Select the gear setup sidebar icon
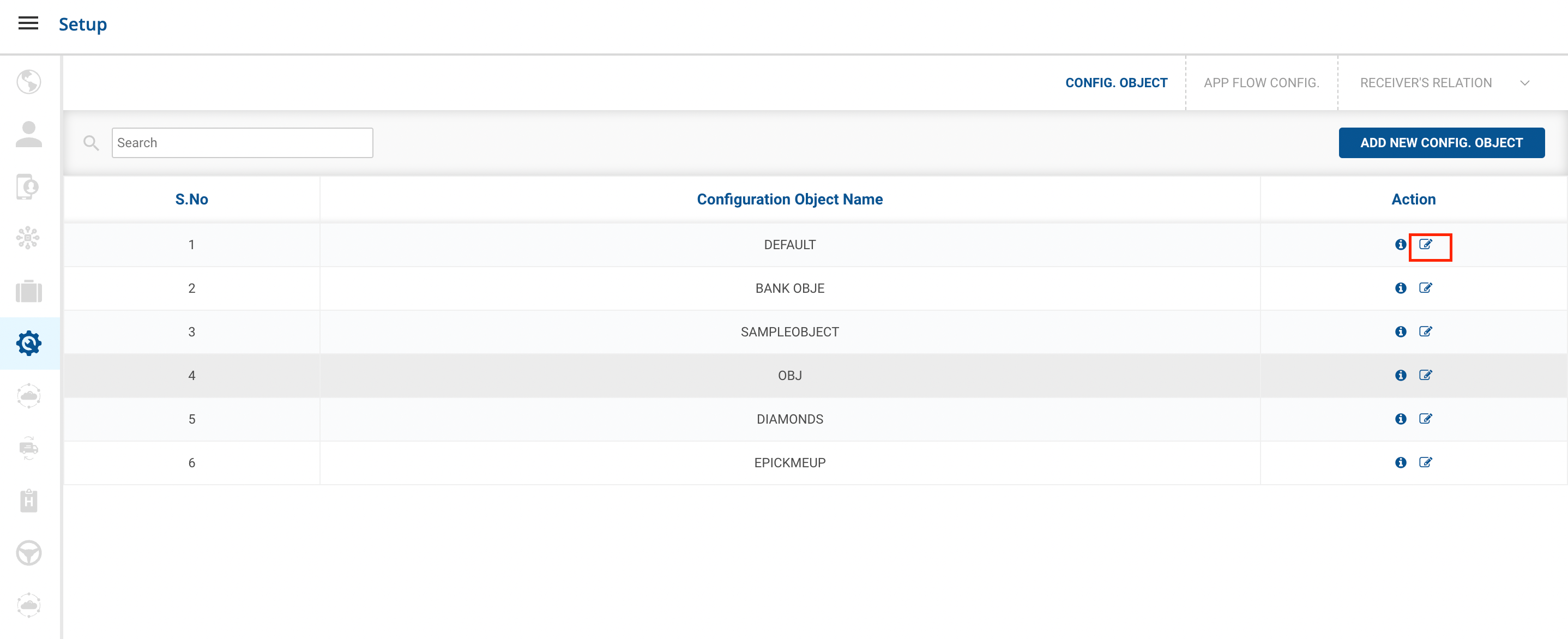Viewport: 1568px width, 639px height. (28, 343)
